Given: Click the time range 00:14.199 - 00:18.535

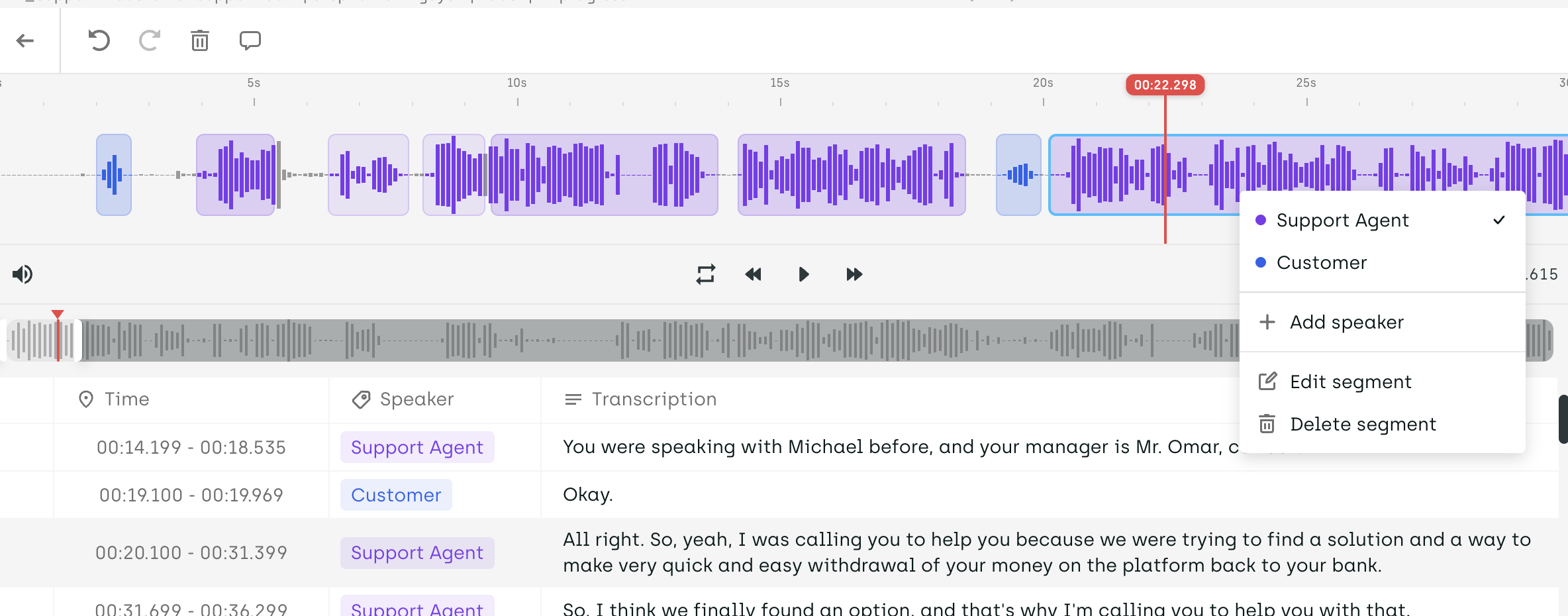Looking at the screenshot, I should coord(191,447).
